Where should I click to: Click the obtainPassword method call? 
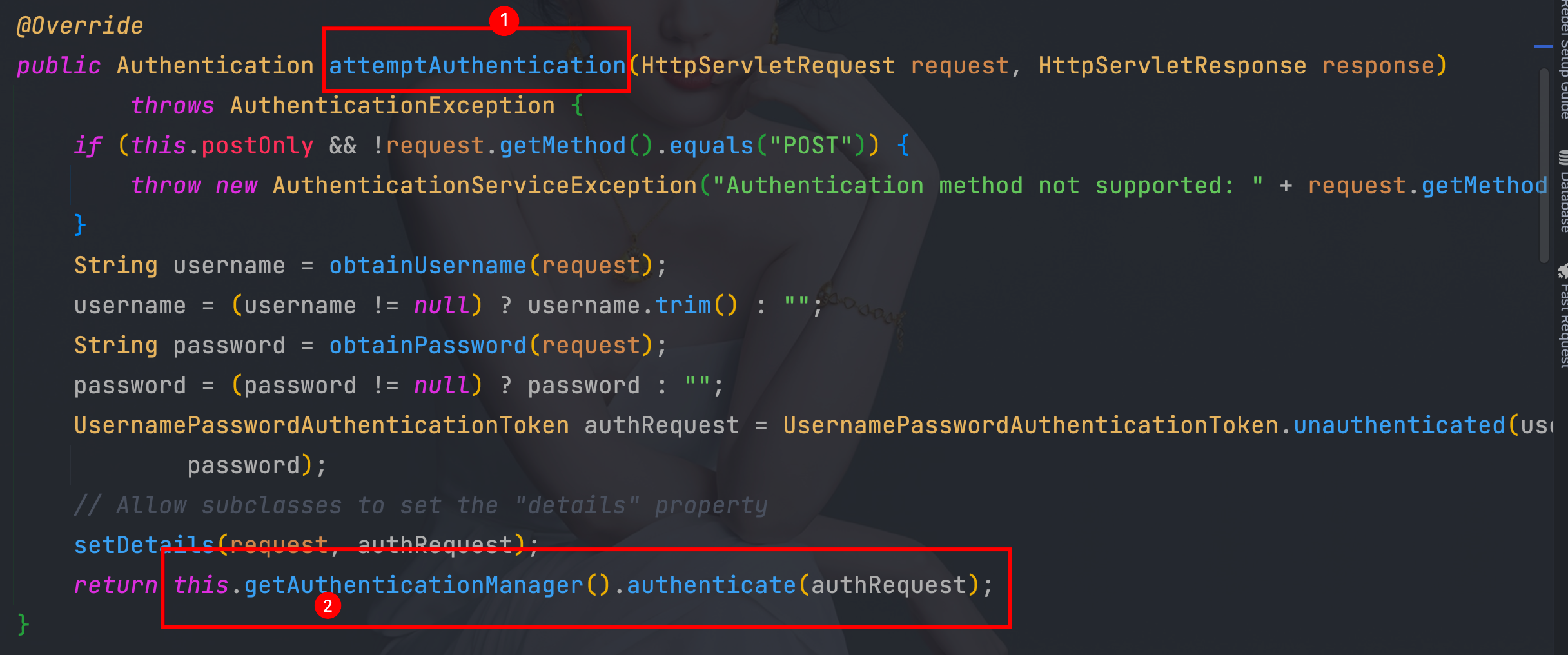[x=427, y=346]
